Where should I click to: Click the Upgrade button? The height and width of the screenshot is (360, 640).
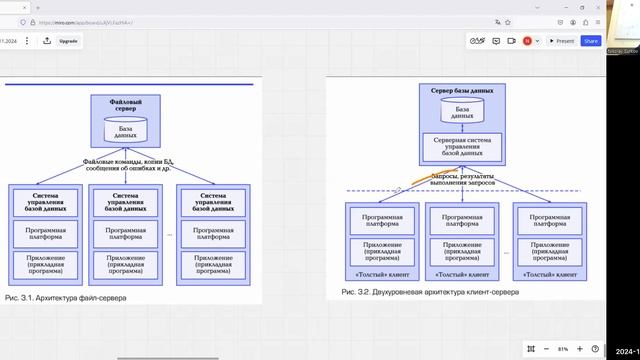pyautogui.click(x=68, y=41)
